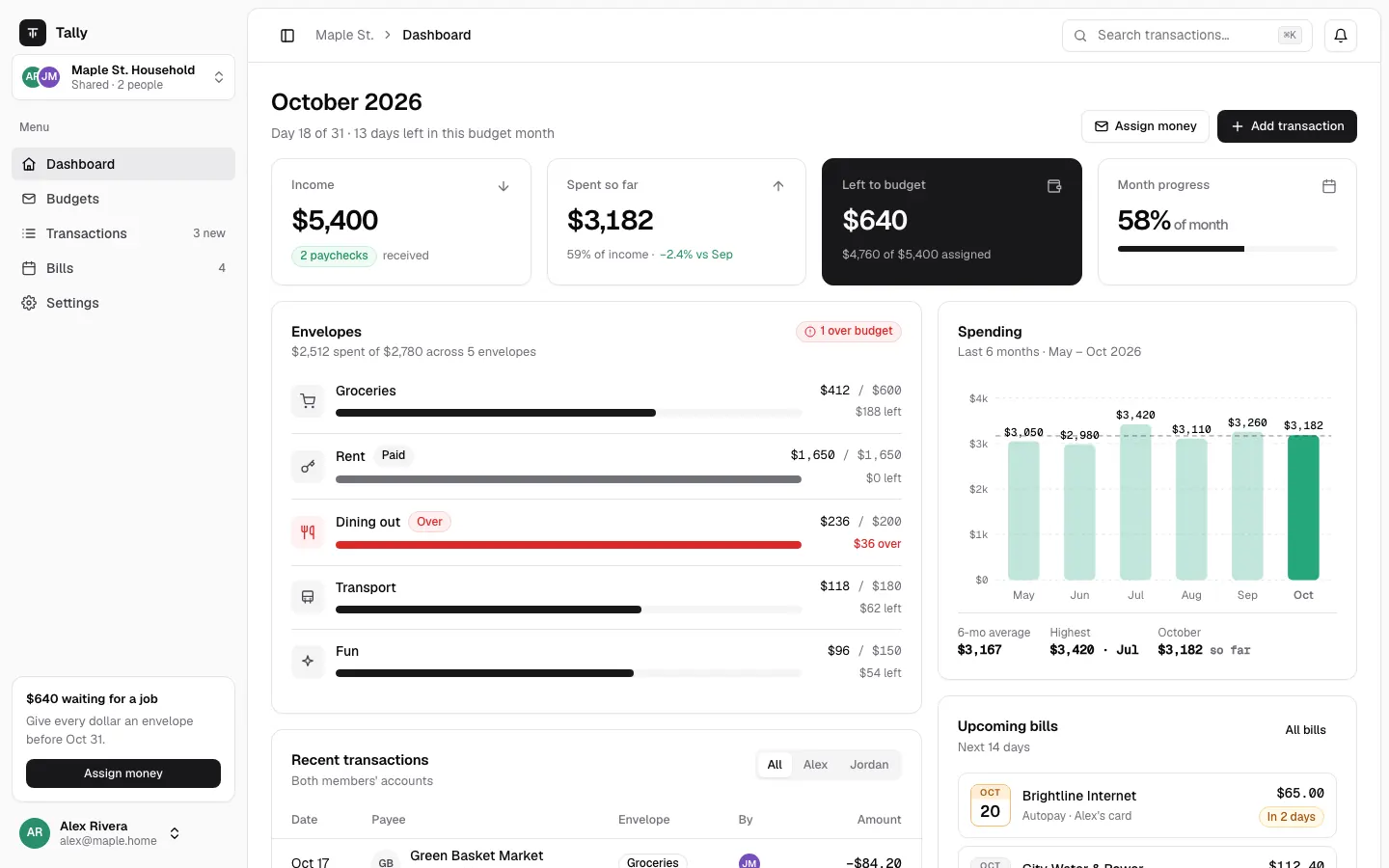Click the Search transactions field
Viewport: 1389px width, 868px height.
[x=1187, y=36]
